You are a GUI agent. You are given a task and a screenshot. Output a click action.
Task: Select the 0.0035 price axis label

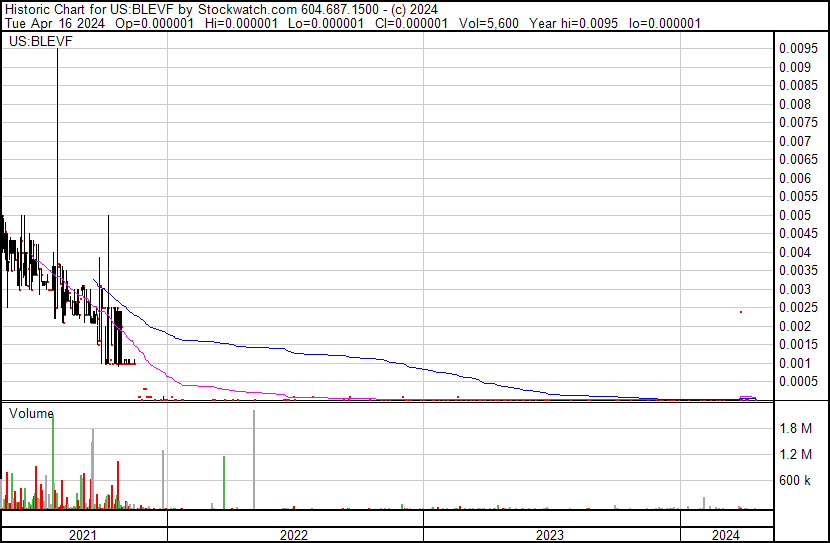[x=798, y=270]
